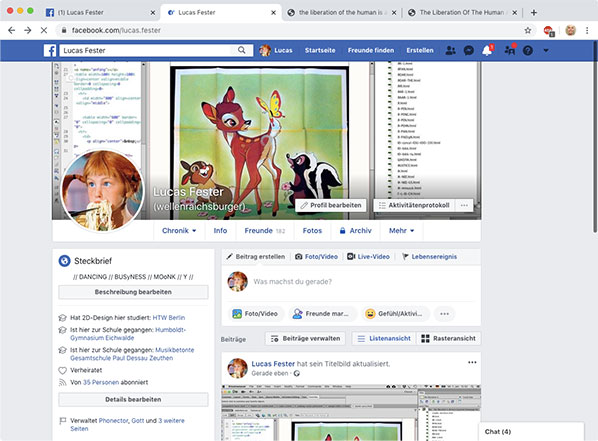Open Musikbetonte Gesamtschule Paul Dessau link

(132, 354)
